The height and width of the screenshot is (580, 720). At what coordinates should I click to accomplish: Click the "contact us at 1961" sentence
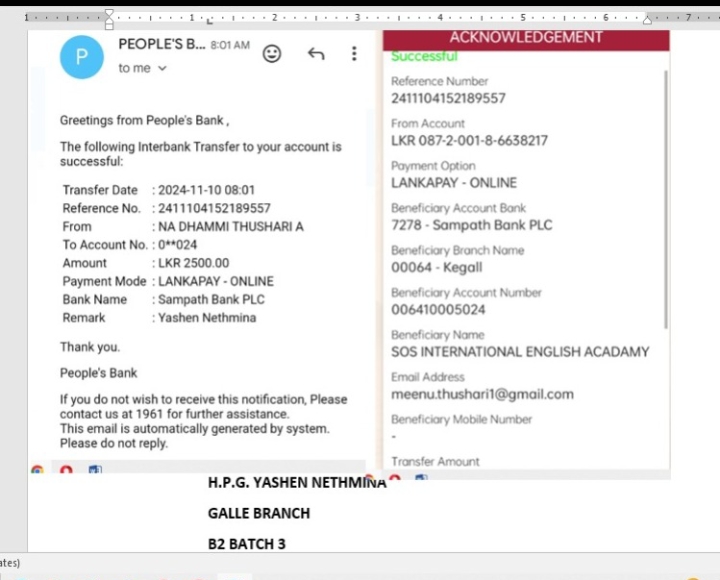(174, 414)
